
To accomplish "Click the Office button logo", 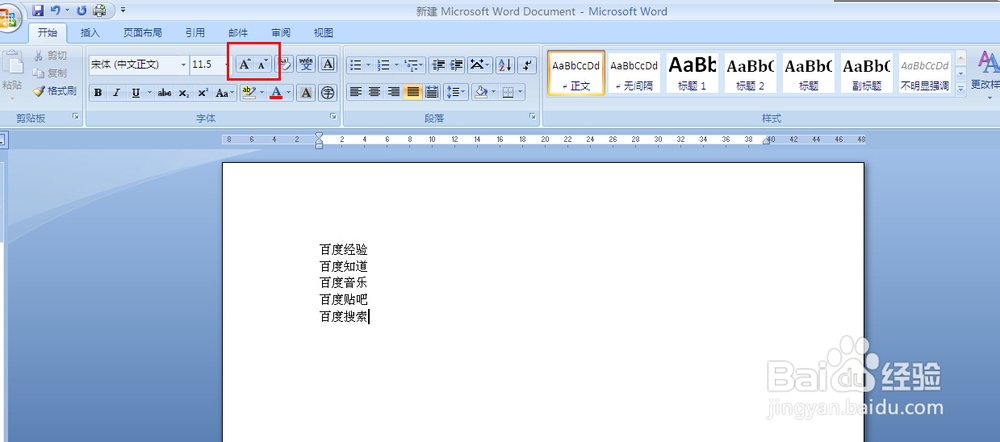I will click(8, 18).
